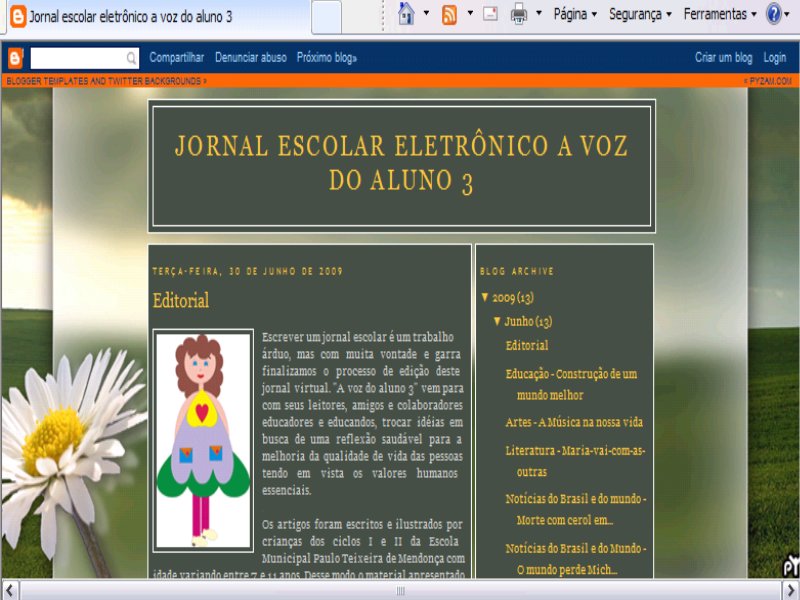Click the Blog Archive heading
The height and width of the screenshot is (600, 800).
(x=516, y=271)
